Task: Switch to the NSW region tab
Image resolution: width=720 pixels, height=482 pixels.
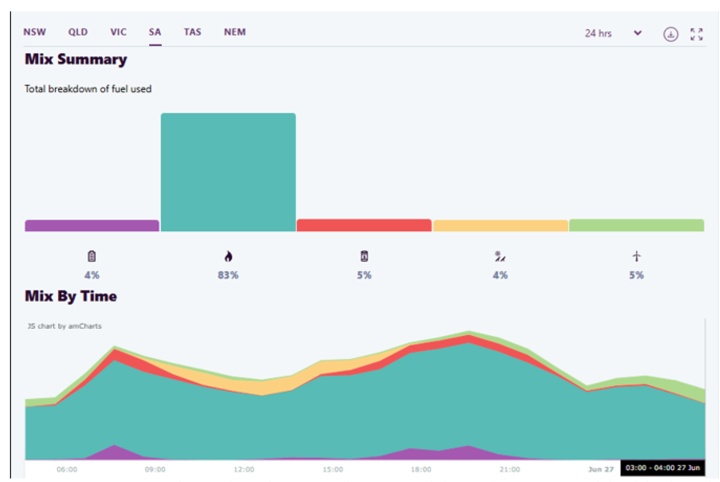Action: pos(35,32)
